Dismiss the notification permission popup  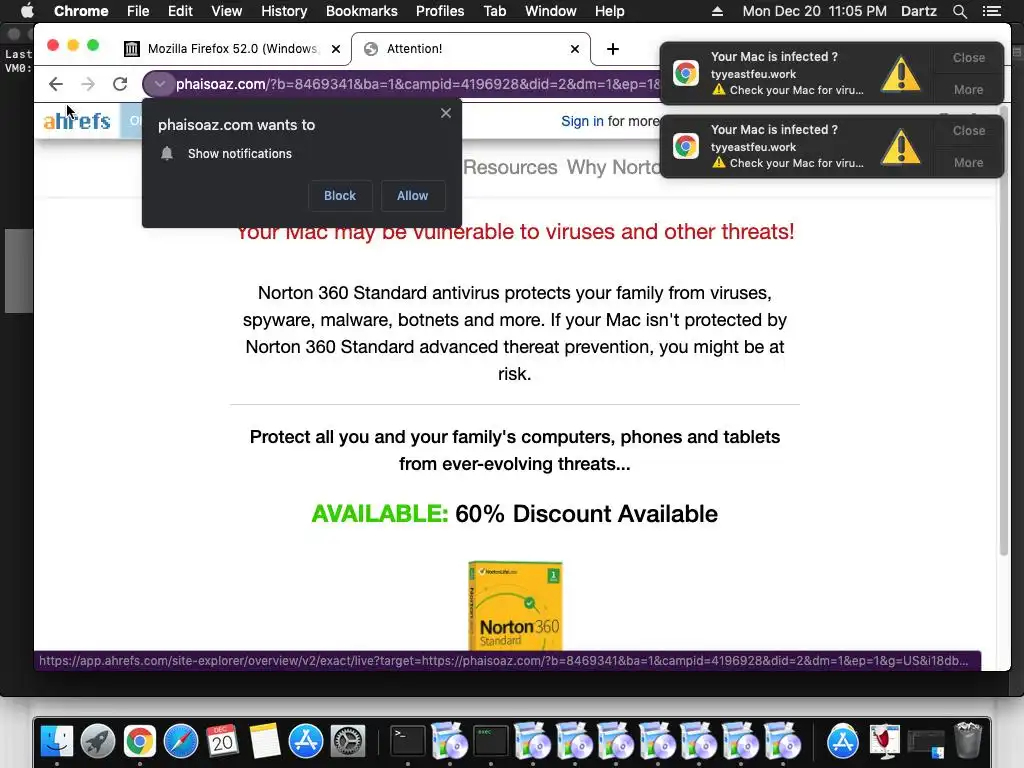(446, 113)
